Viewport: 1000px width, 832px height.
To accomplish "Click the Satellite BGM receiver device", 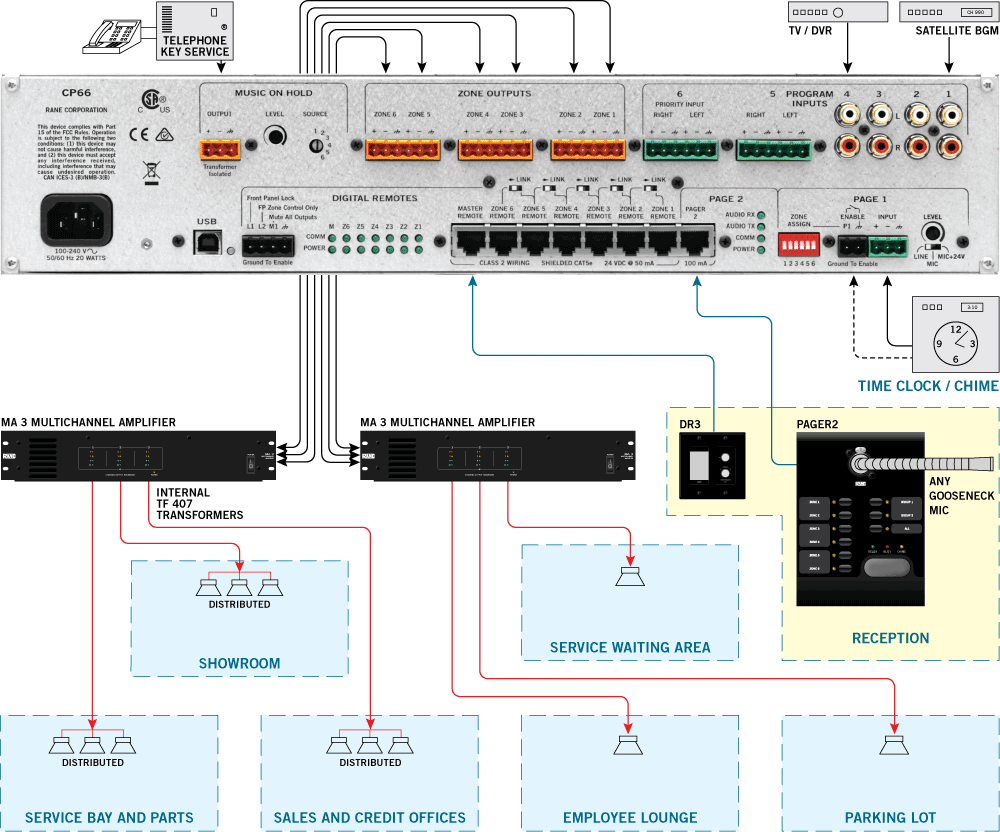I will (950, 12).
